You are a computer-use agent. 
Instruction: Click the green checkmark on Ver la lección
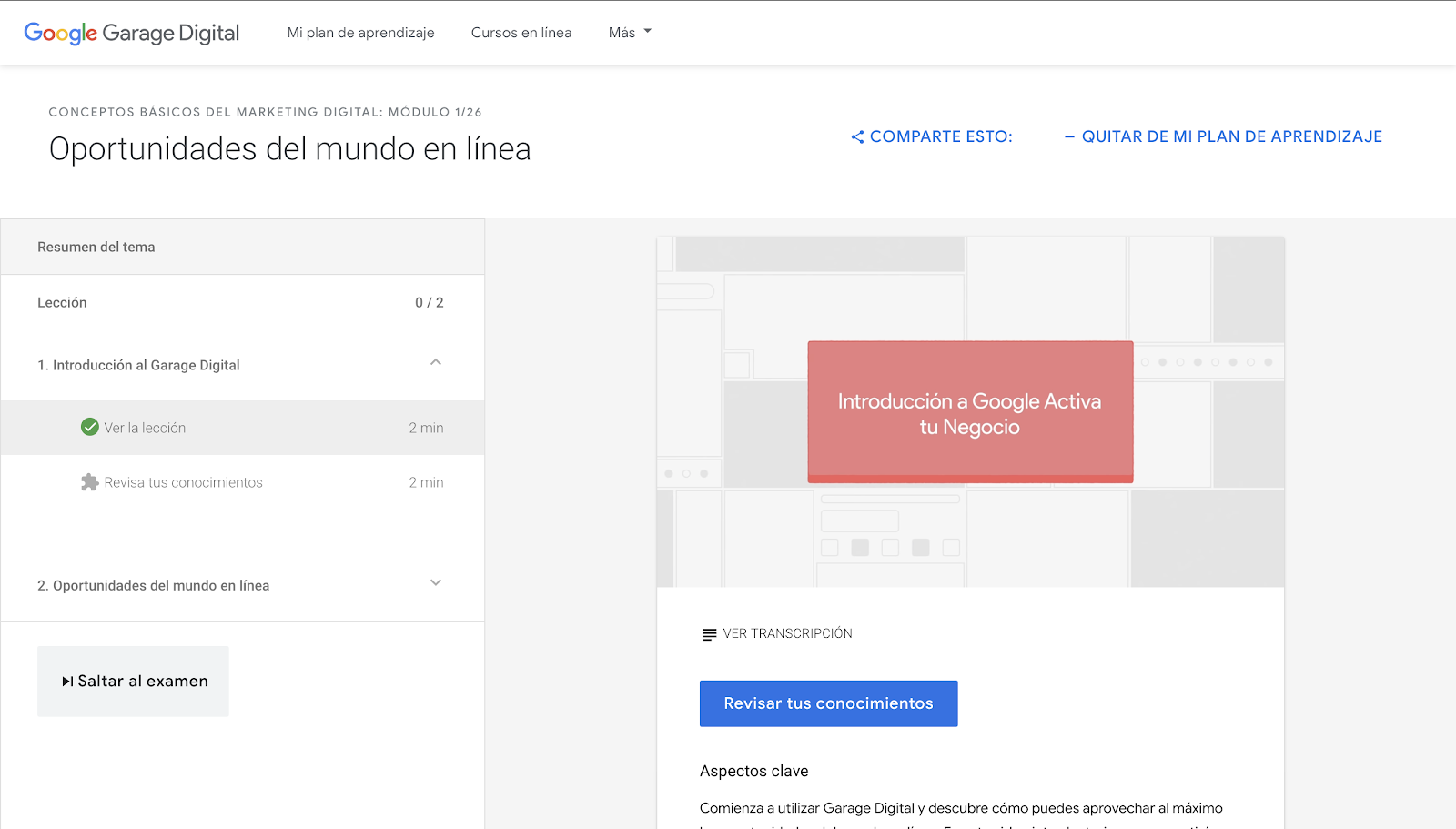pos(90,427)
